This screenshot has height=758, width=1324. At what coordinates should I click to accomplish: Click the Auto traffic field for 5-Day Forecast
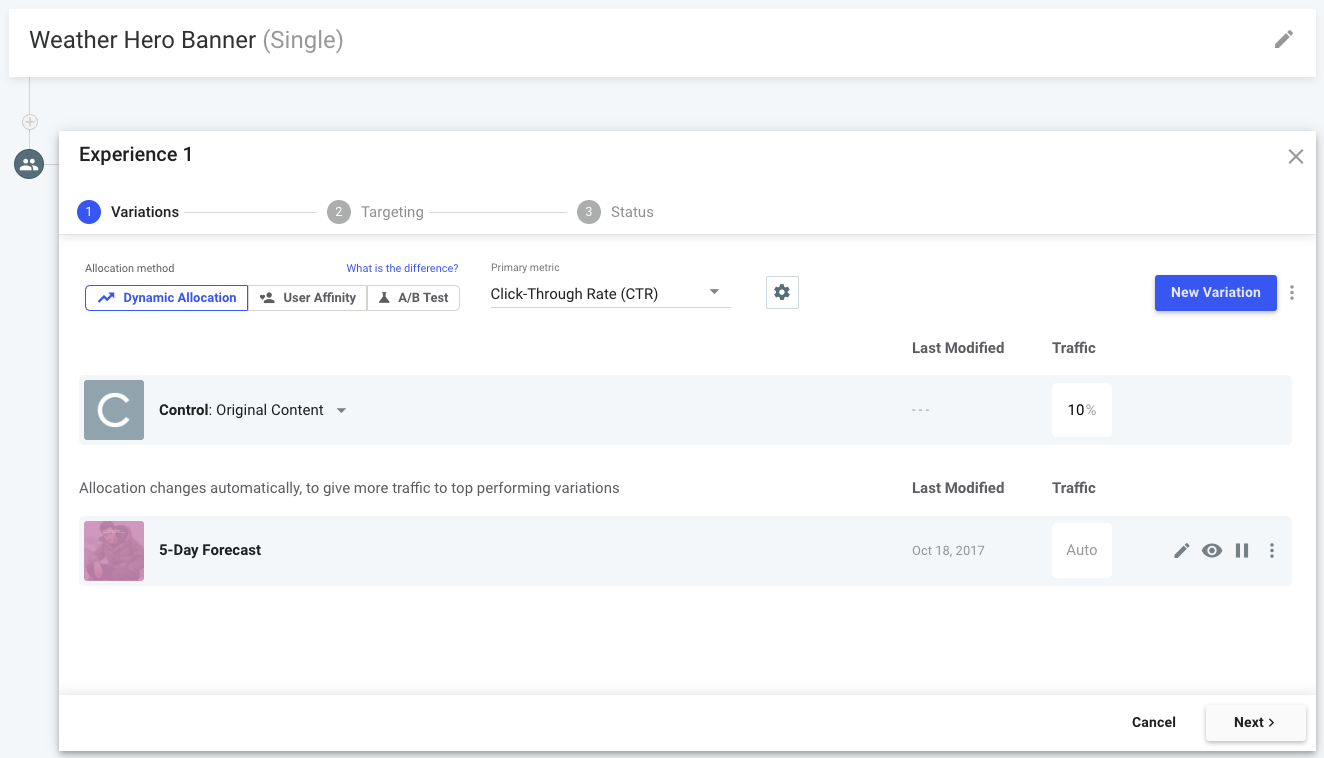pyautogui.click(x=1082, y=550)
